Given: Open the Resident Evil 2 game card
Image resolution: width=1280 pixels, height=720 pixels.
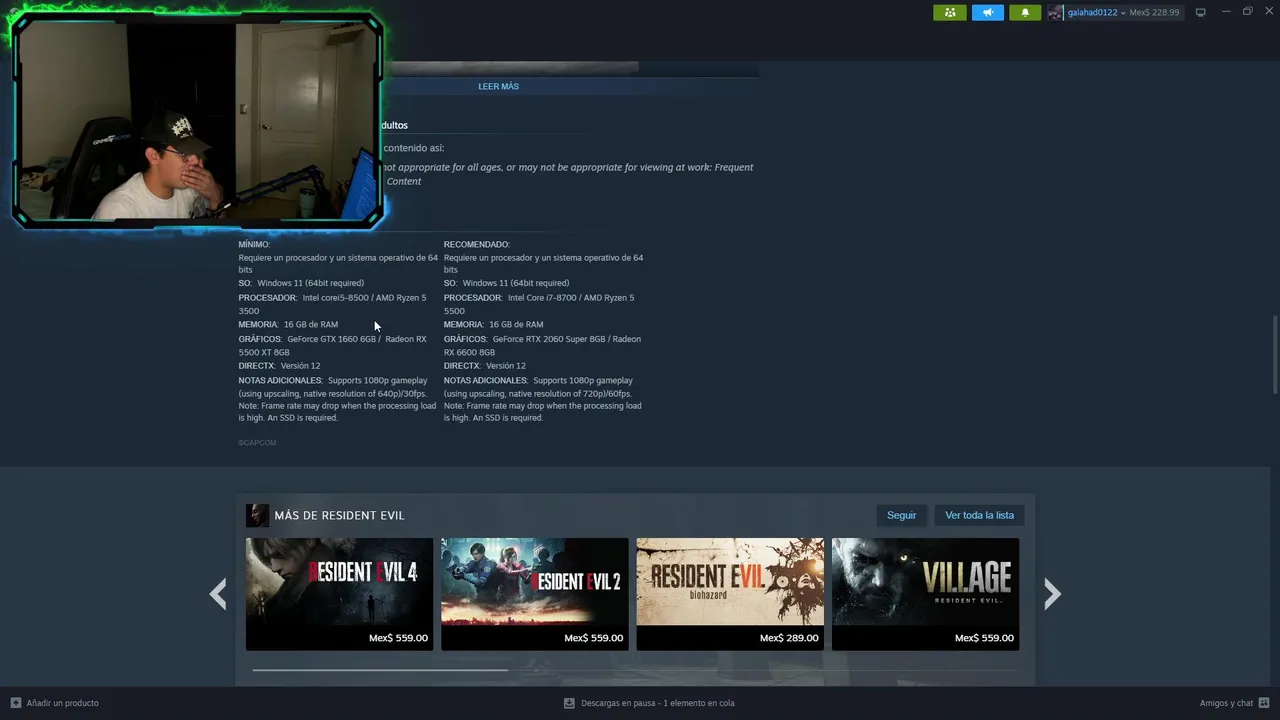Looking at the screenshot, I should (x=535, y=594).
